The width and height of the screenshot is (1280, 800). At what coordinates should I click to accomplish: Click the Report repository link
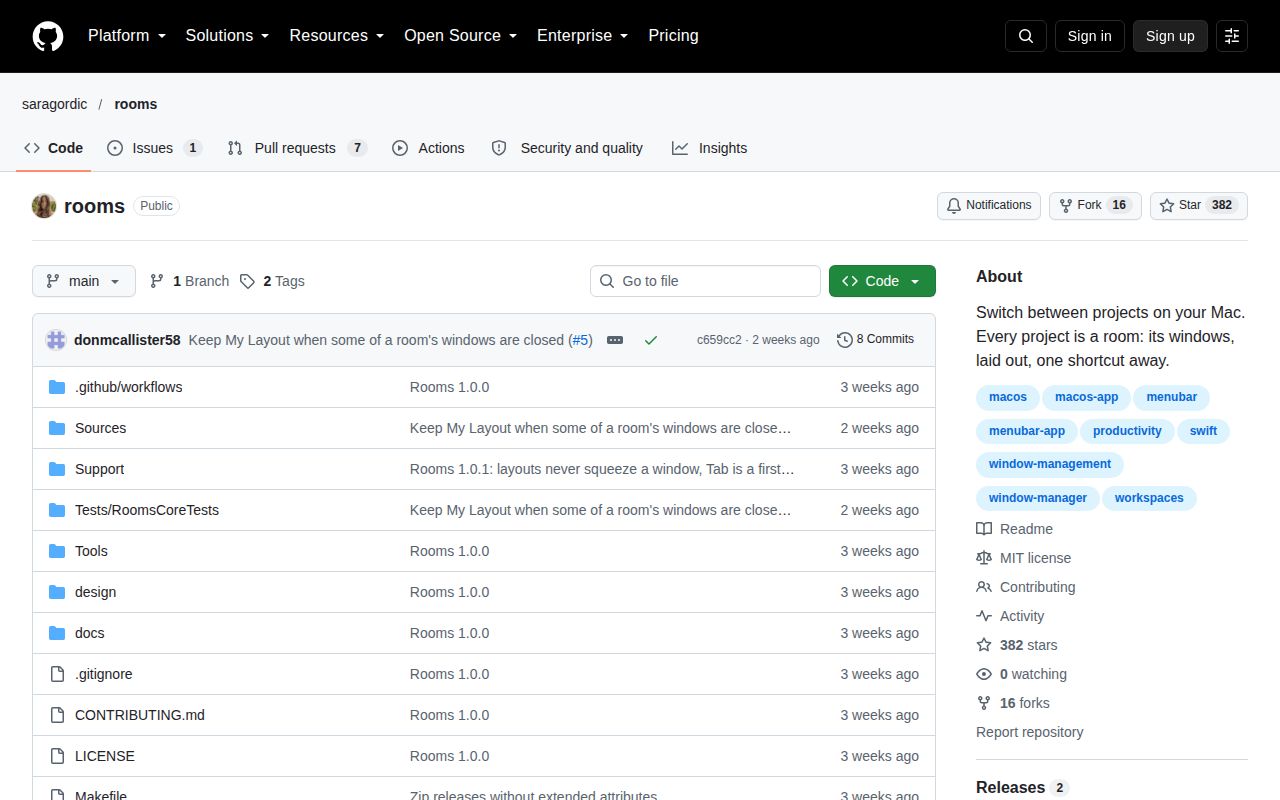(x=1030, y=732)
